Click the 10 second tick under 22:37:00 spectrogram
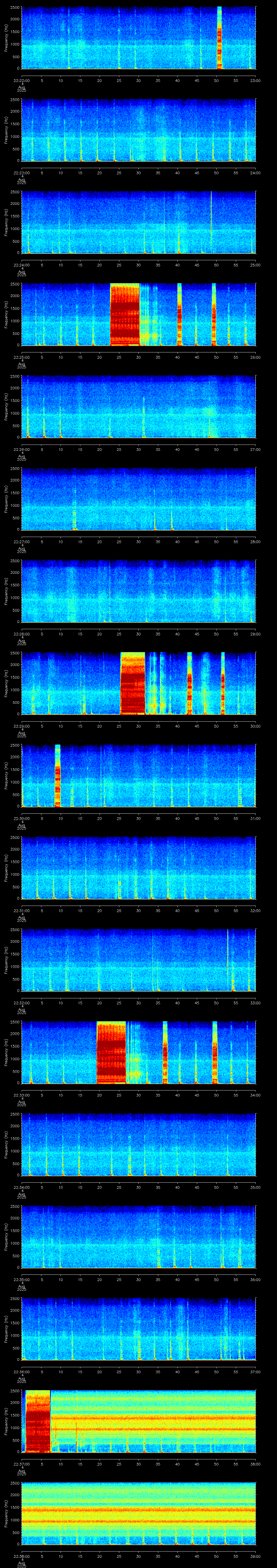This screenshot has height=1568, width=277. tap(60, 1464)
